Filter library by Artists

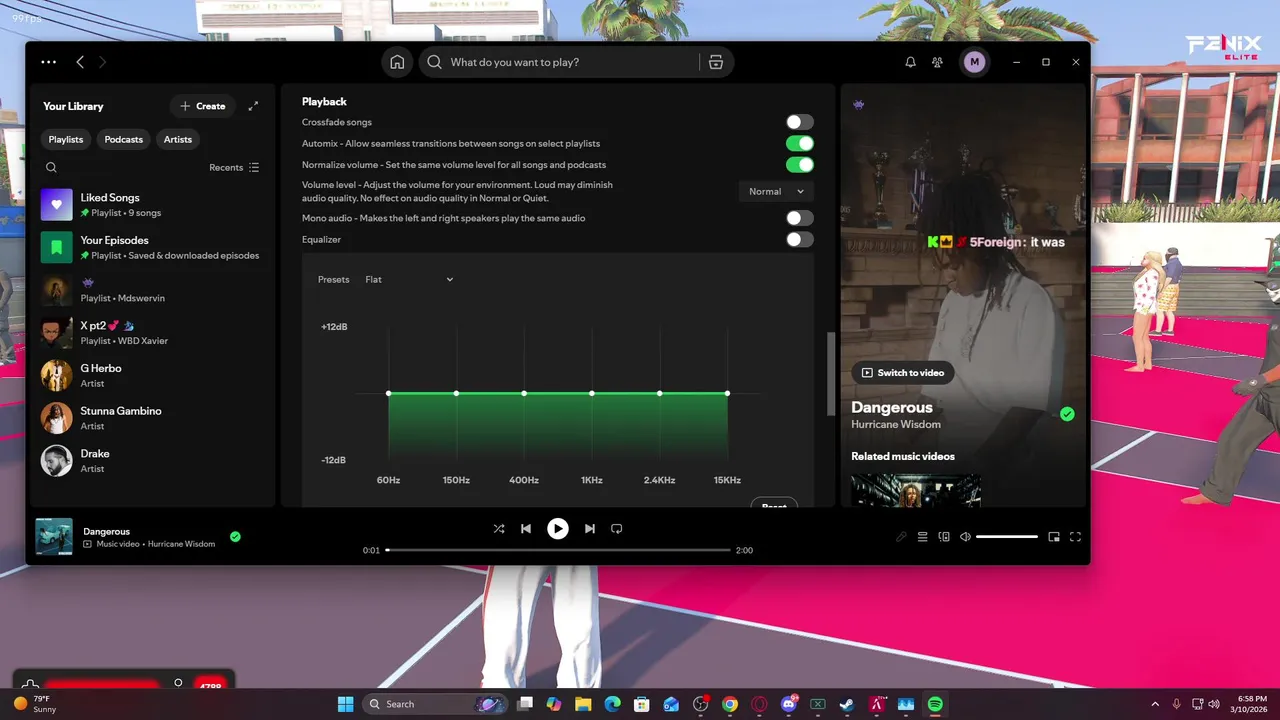click(178, 139)
